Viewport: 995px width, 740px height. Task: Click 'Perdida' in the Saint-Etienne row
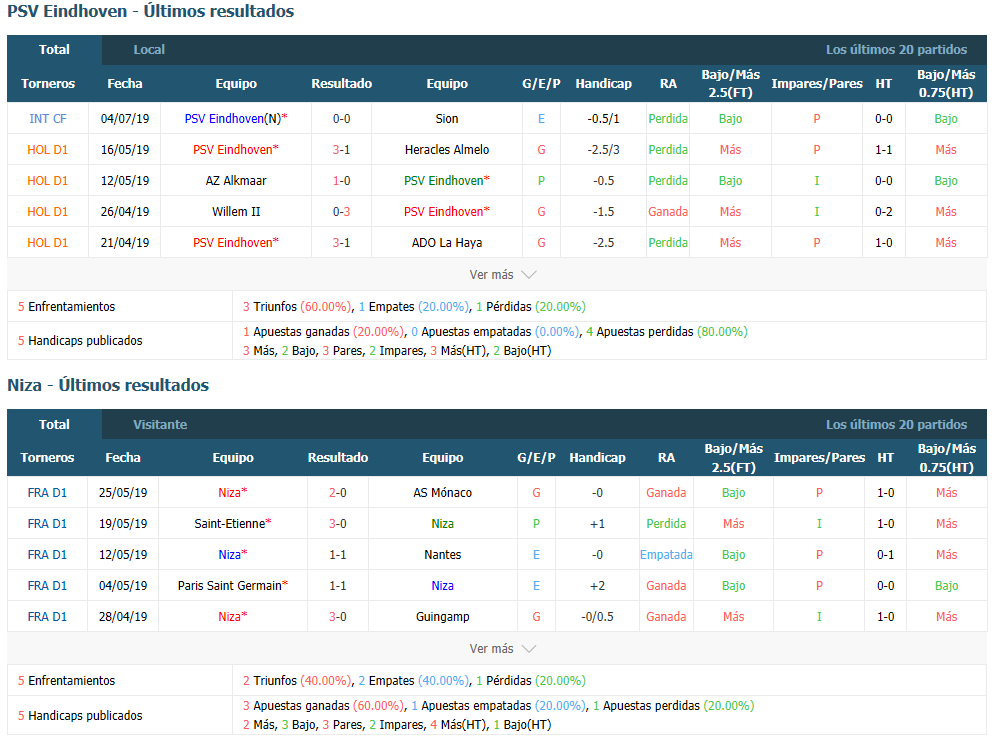tap(666, 524)
